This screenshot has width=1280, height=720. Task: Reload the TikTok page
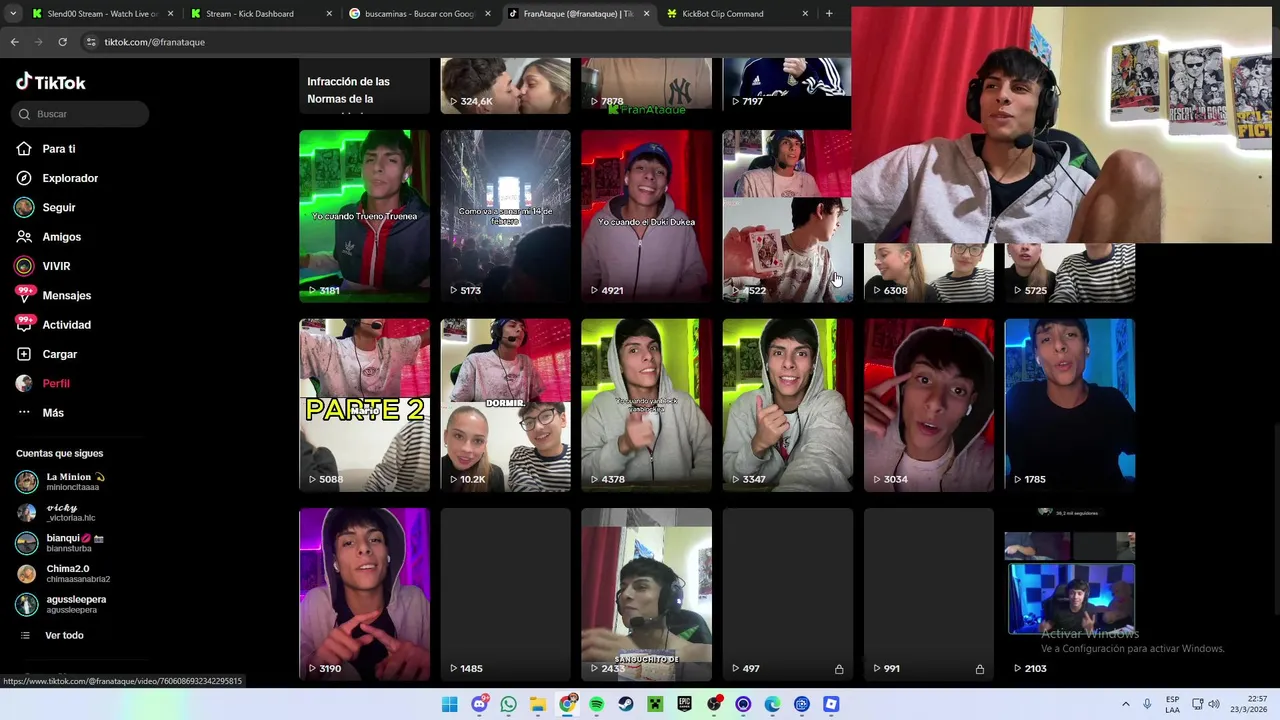coord(62,42)
